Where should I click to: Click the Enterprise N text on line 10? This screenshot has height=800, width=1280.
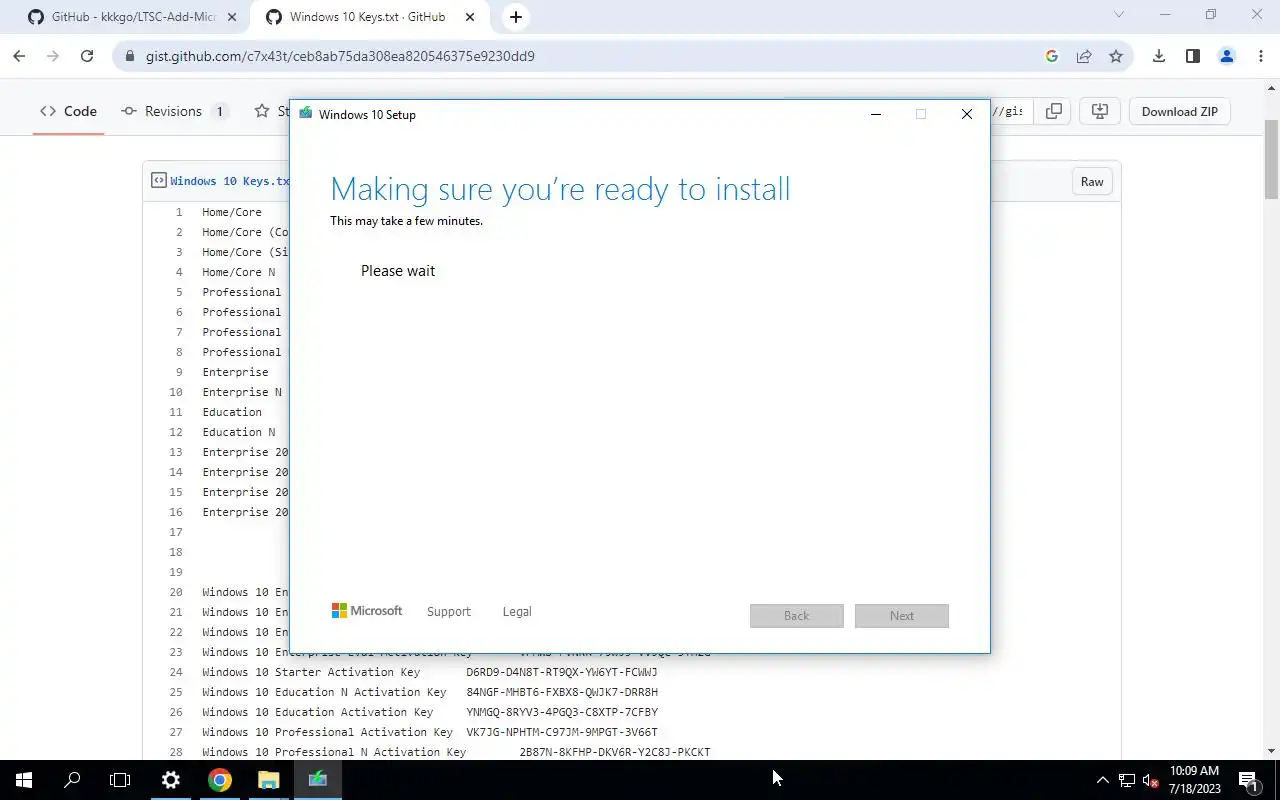tap(242, 392)
